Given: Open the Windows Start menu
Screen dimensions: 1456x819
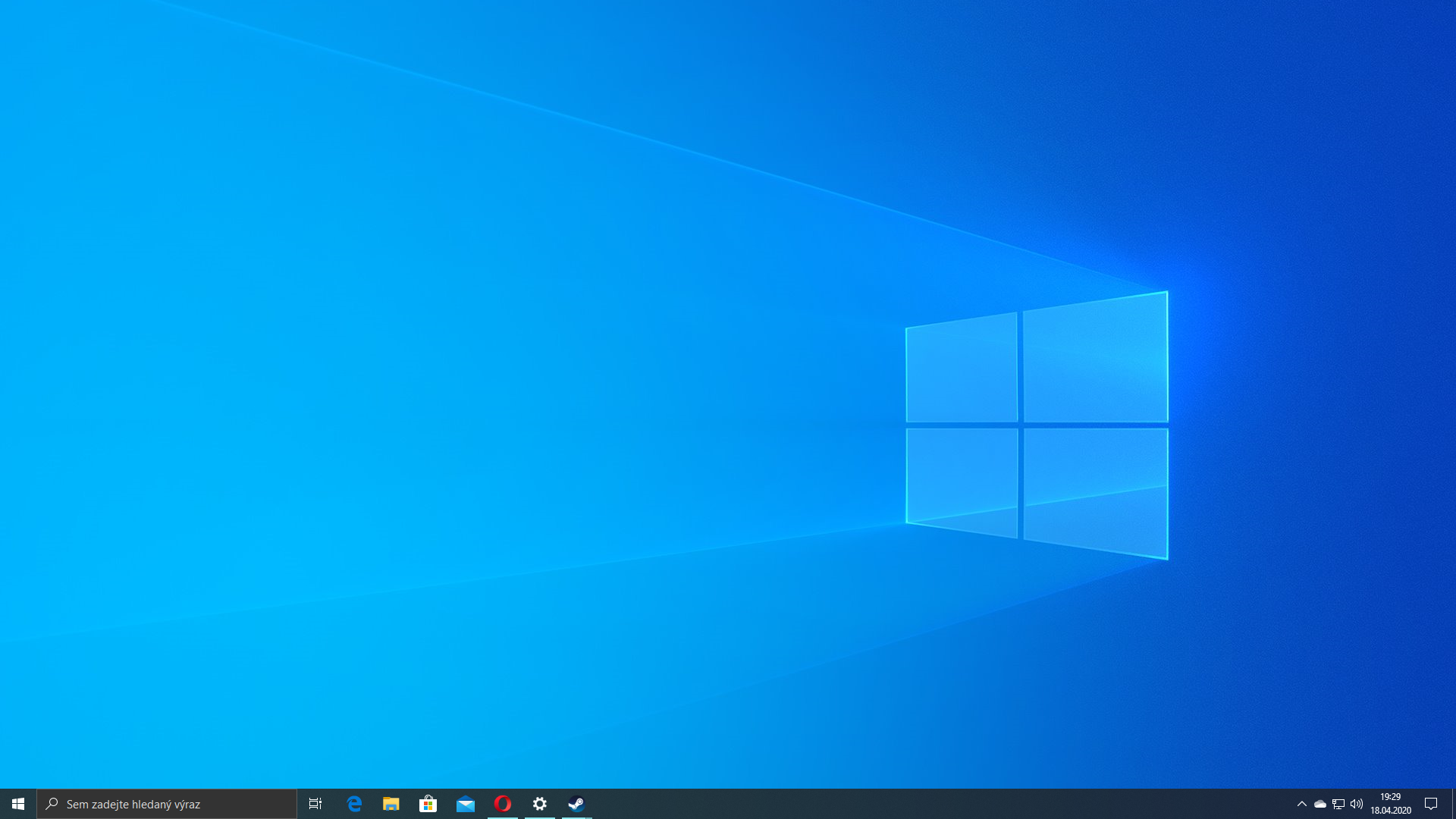Looking at the screenshot, I should point(18,804).
